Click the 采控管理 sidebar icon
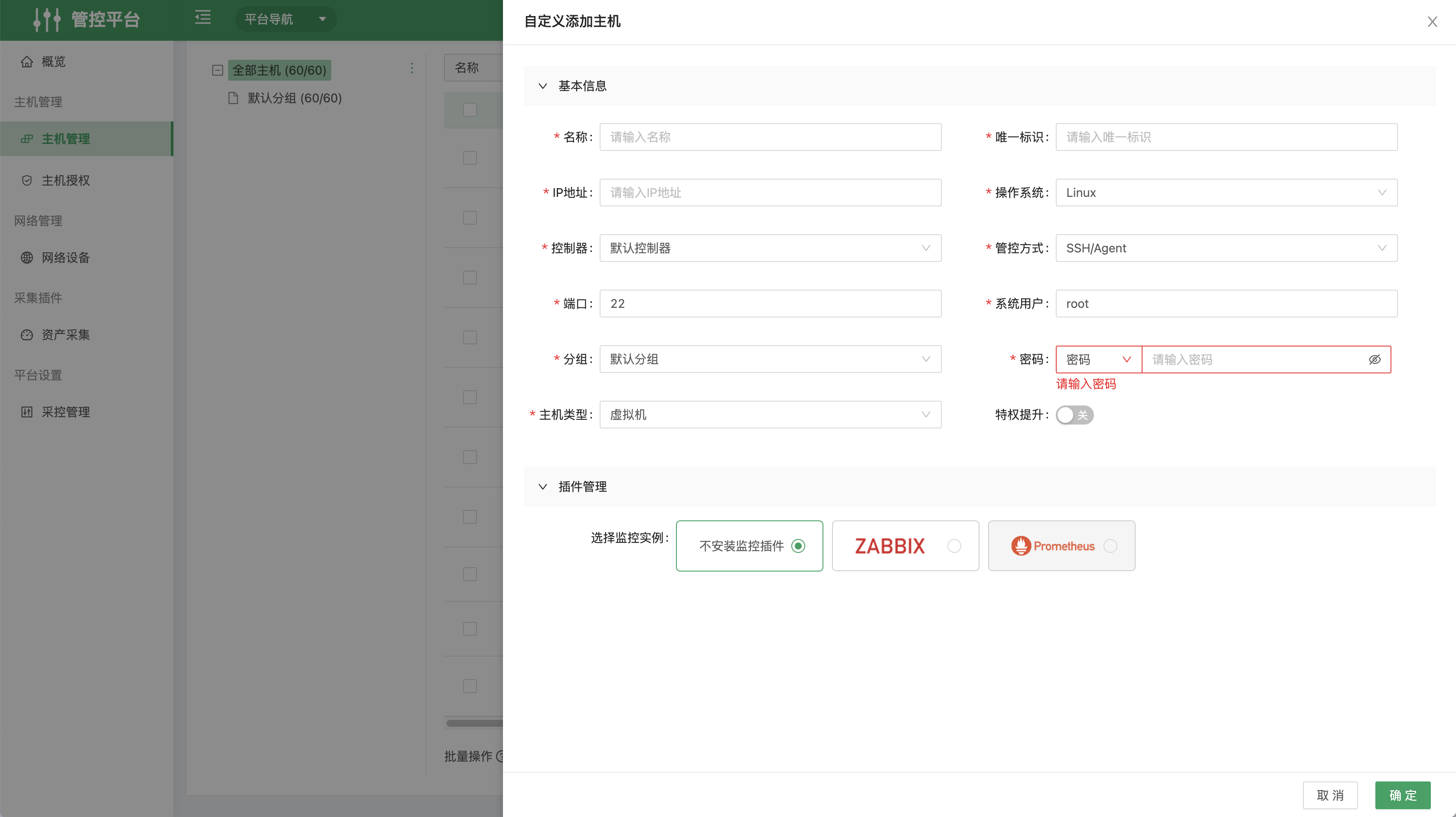 tap(26, 412)
